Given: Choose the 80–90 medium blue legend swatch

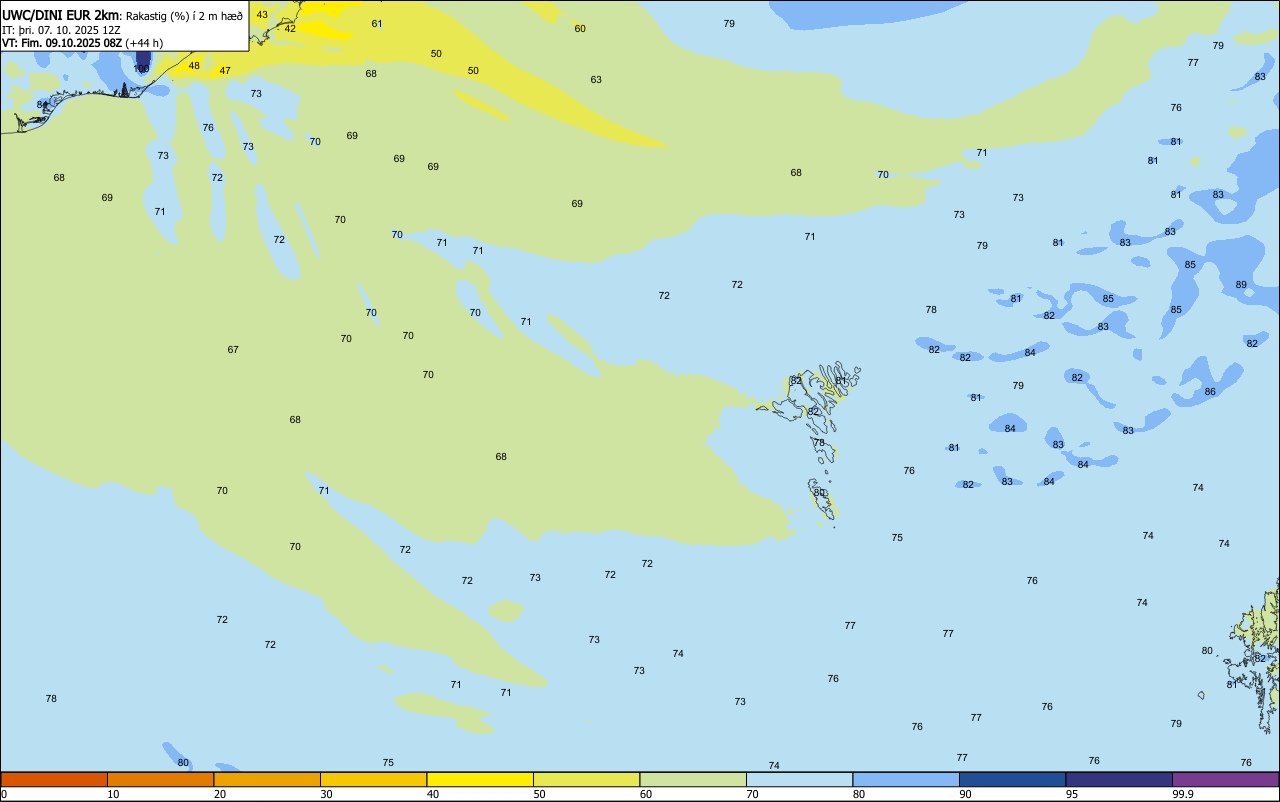Looking at the screenshot, I should tap(906, 779).
